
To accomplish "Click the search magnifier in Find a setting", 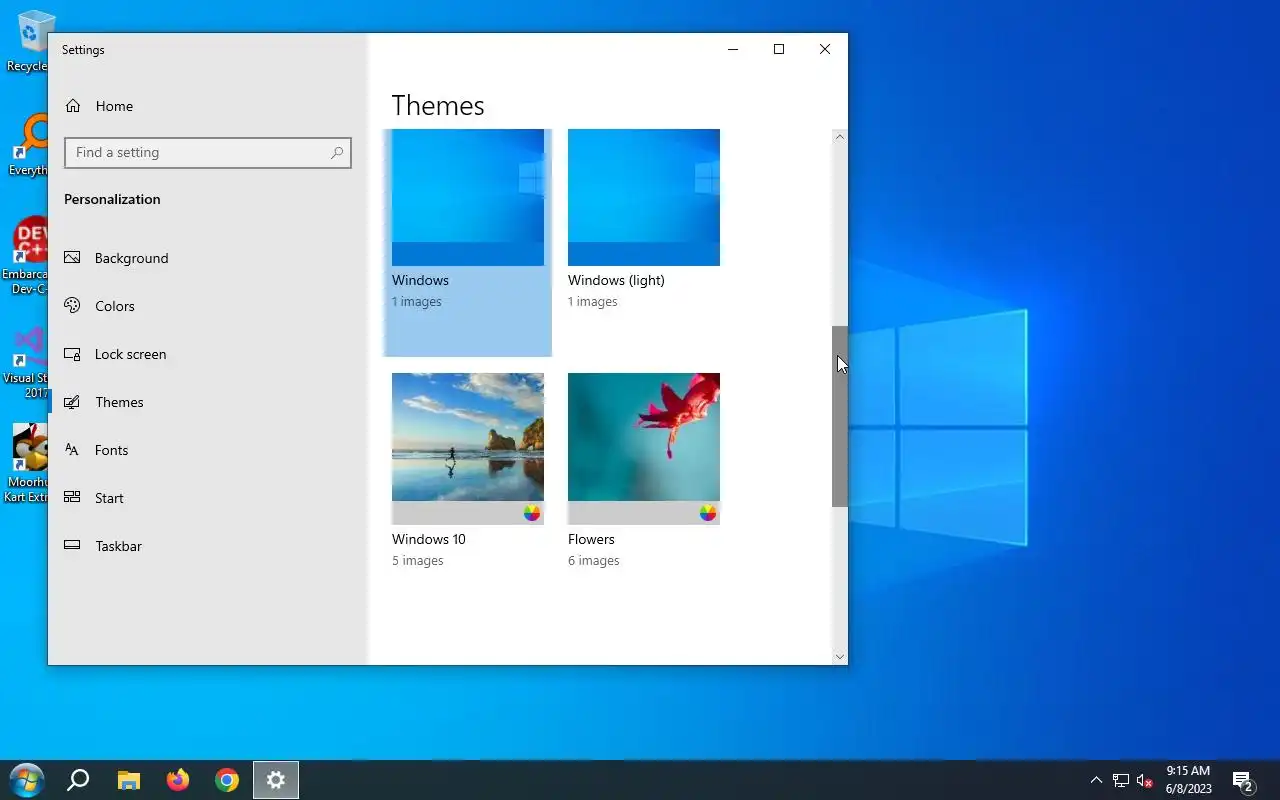I will 337,153.
